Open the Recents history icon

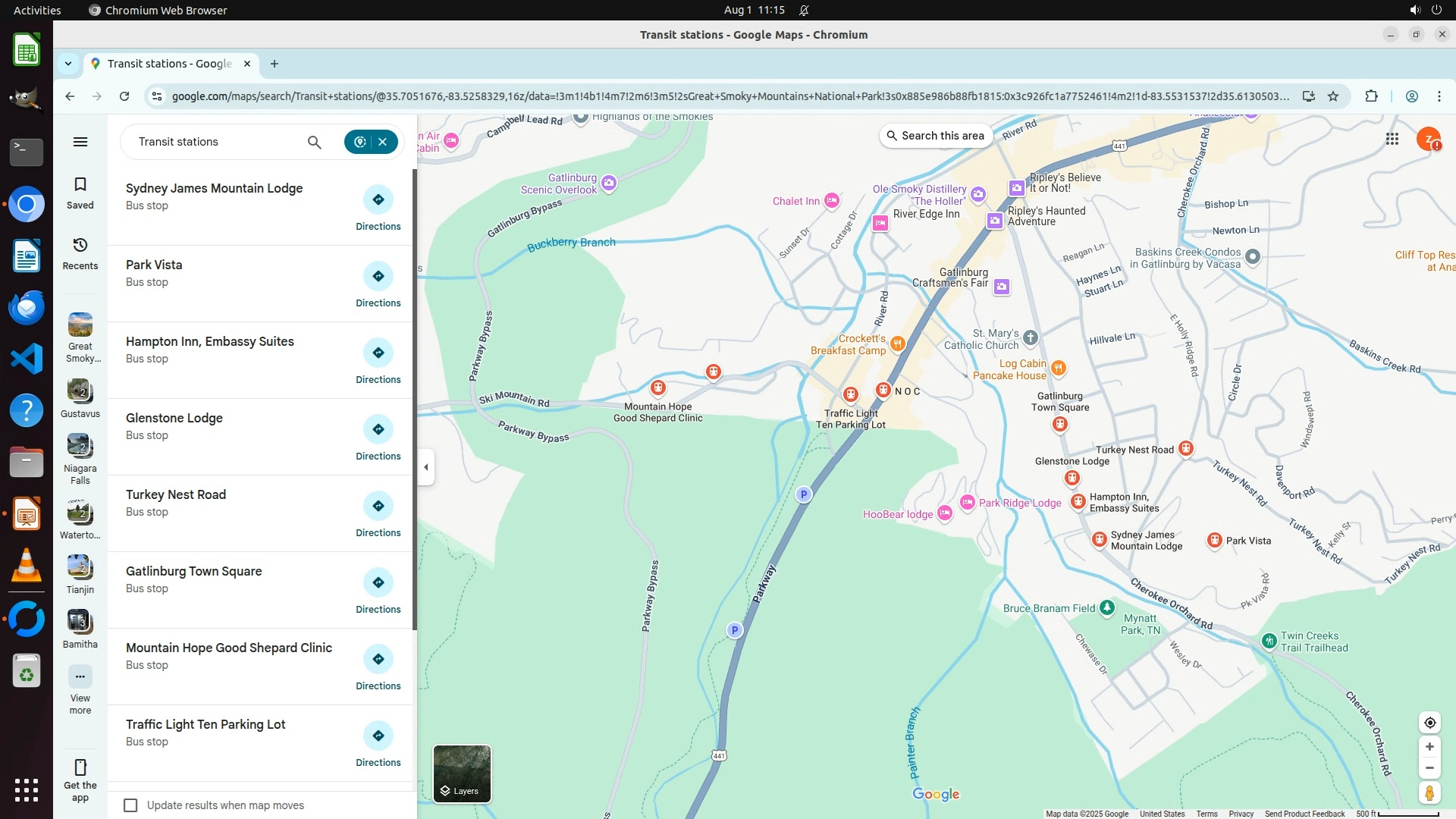click(80, 246)
